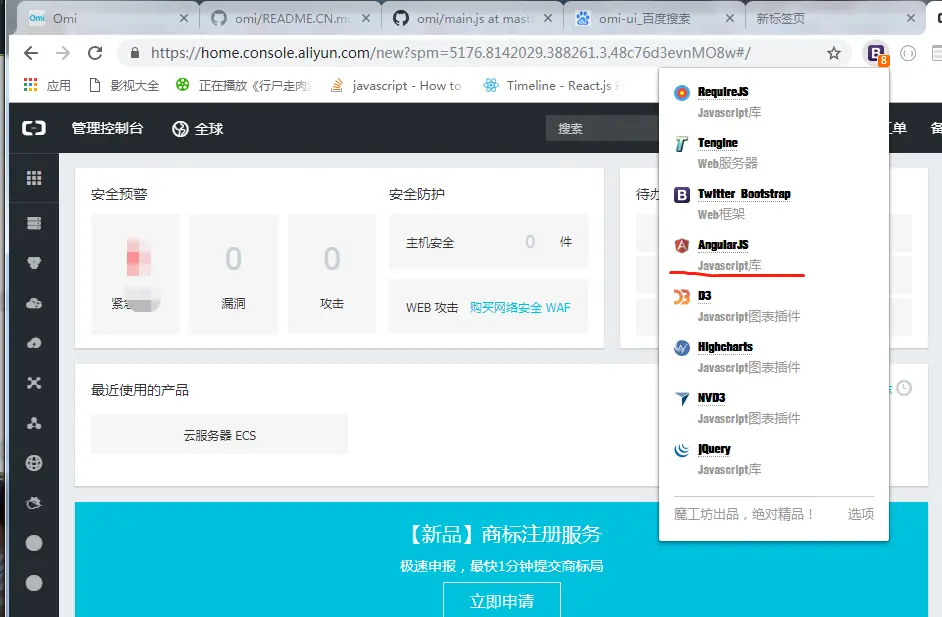The width and height of the screenshot is (942, 617).
Task: Select the server stack icon in the sidebar
Action: tap(34, 223)
